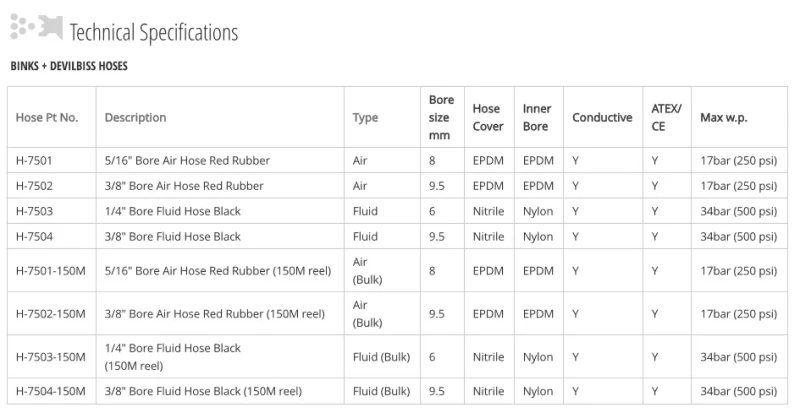The height and width of the screenshot is (413, 800).
Task: Click the H-7504 part number
Action: [x=34, y=237]
